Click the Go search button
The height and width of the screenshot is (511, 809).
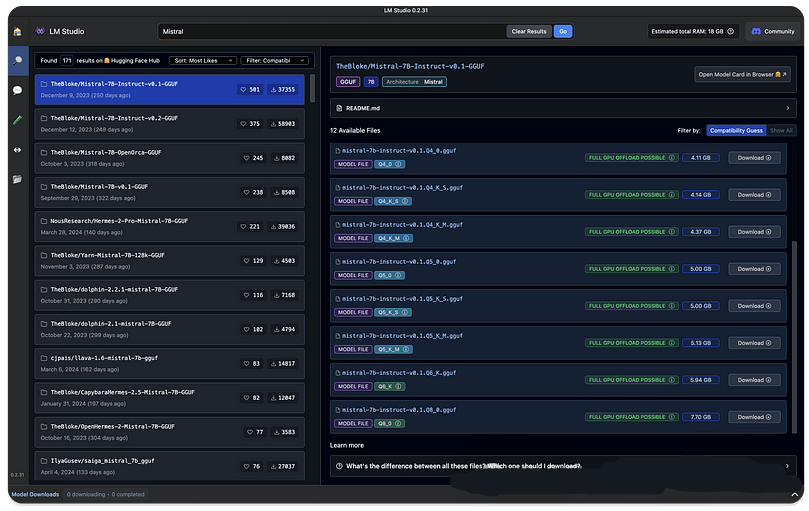563,31
